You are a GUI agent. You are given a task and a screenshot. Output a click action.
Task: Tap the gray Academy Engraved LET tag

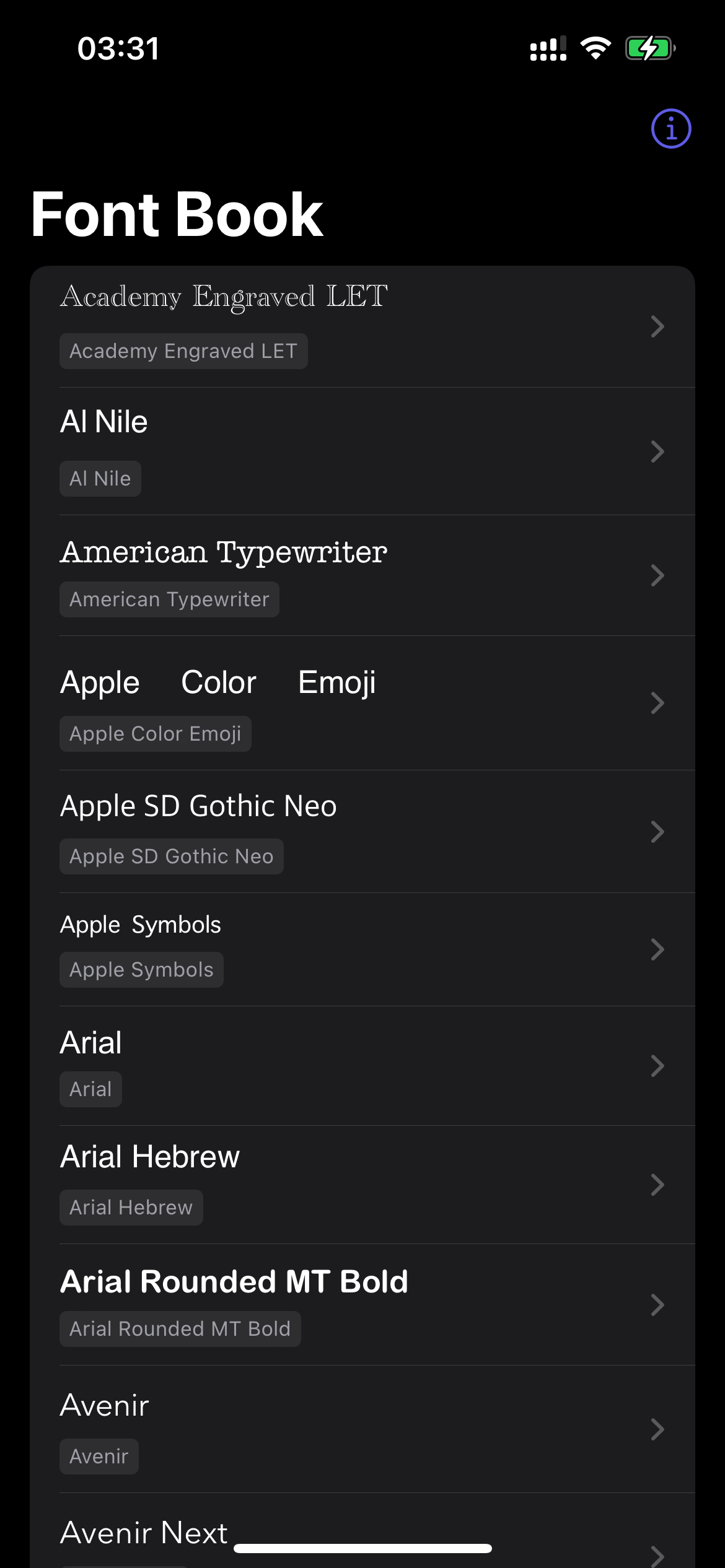[x=183, y=351]
